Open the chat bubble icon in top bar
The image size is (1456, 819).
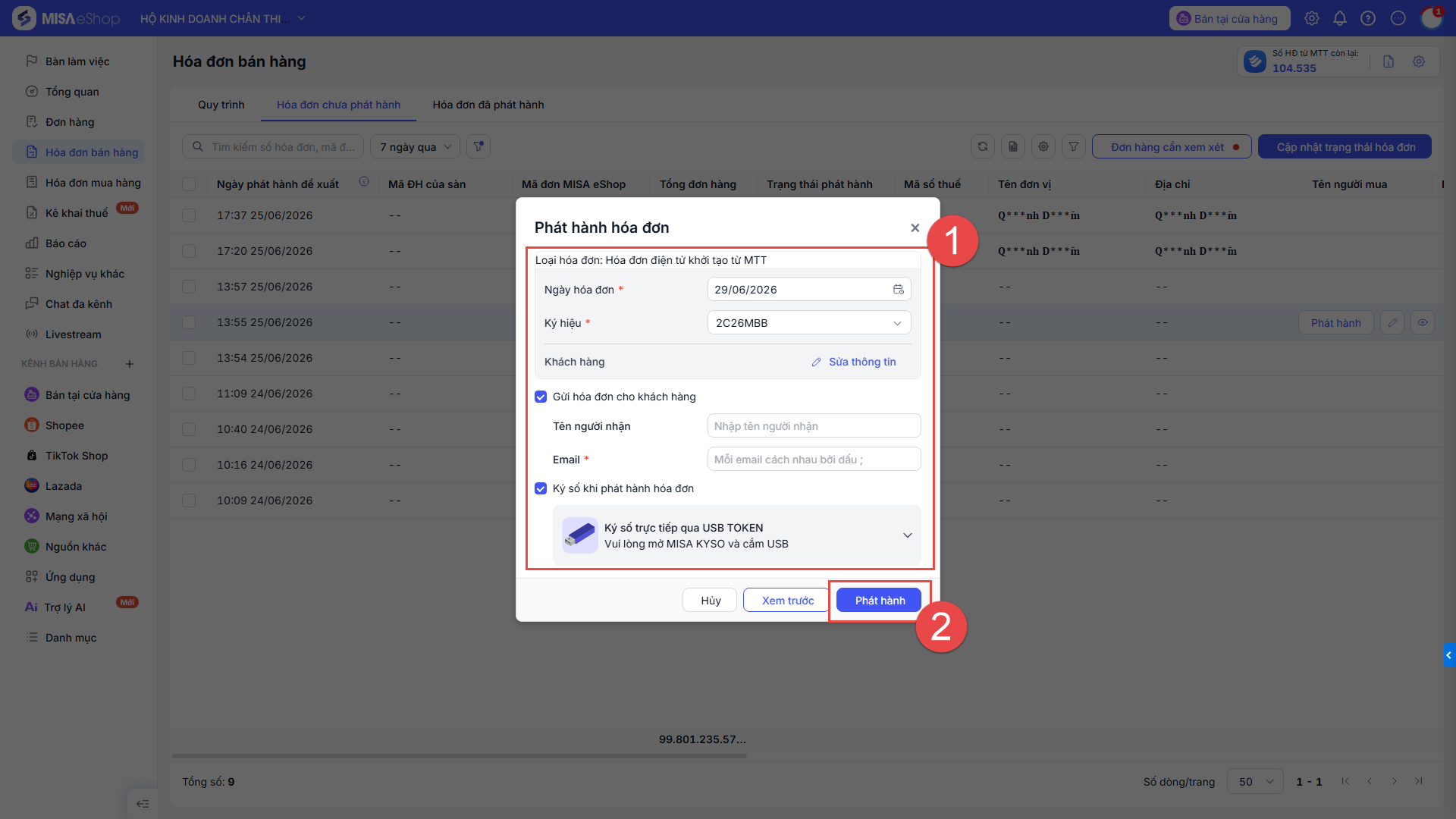(1398, 18)
